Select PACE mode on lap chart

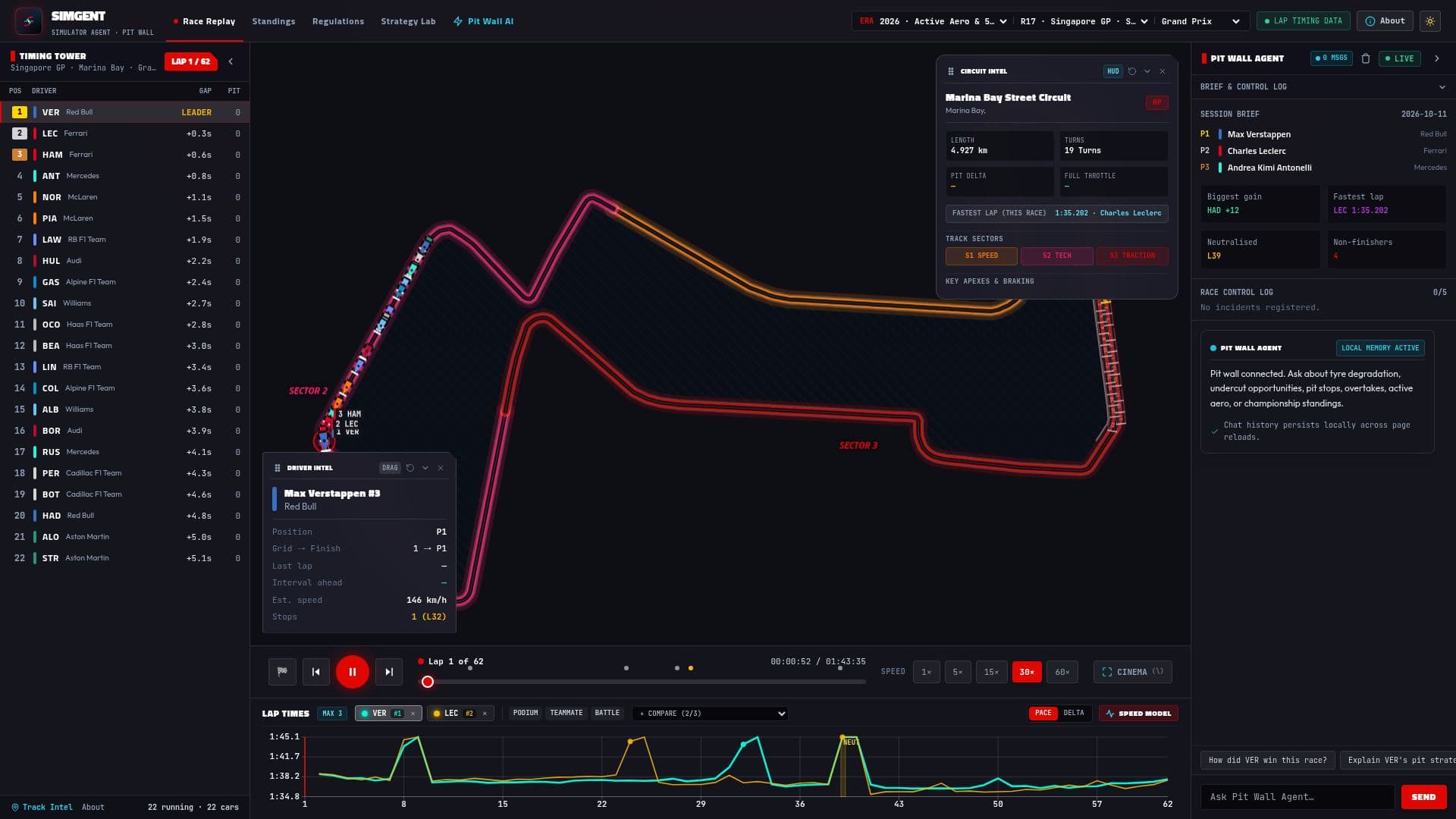click(1043, 714)
